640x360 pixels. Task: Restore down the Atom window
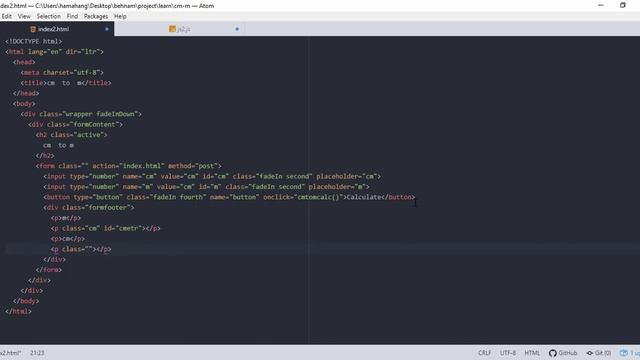623,5
